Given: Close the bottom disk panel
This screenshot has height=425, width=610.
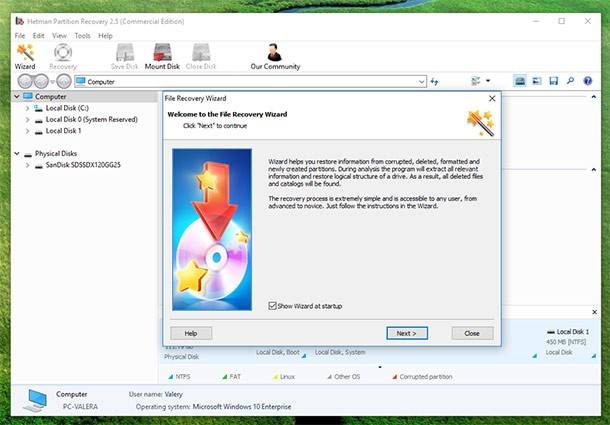Looking at the screenshot, I should pos(594,312).
